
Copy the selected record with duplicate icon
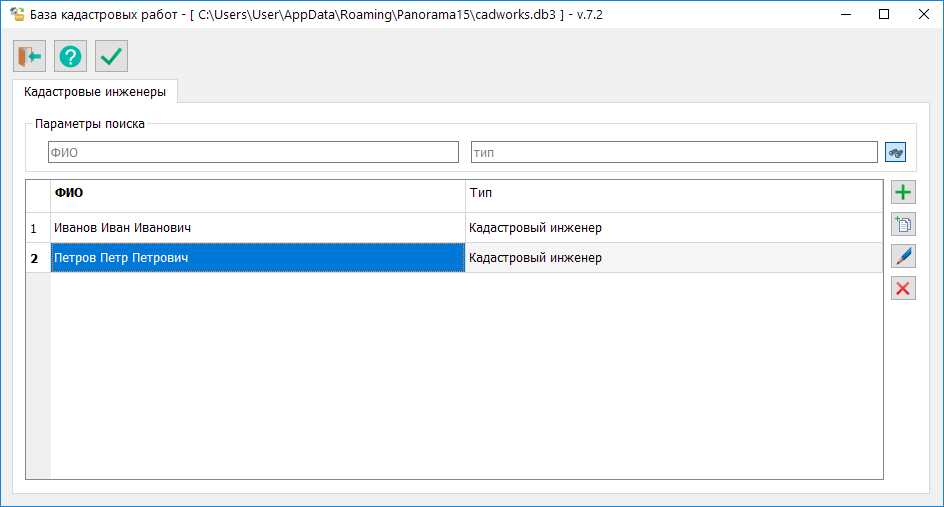click(x=903, y=225)
